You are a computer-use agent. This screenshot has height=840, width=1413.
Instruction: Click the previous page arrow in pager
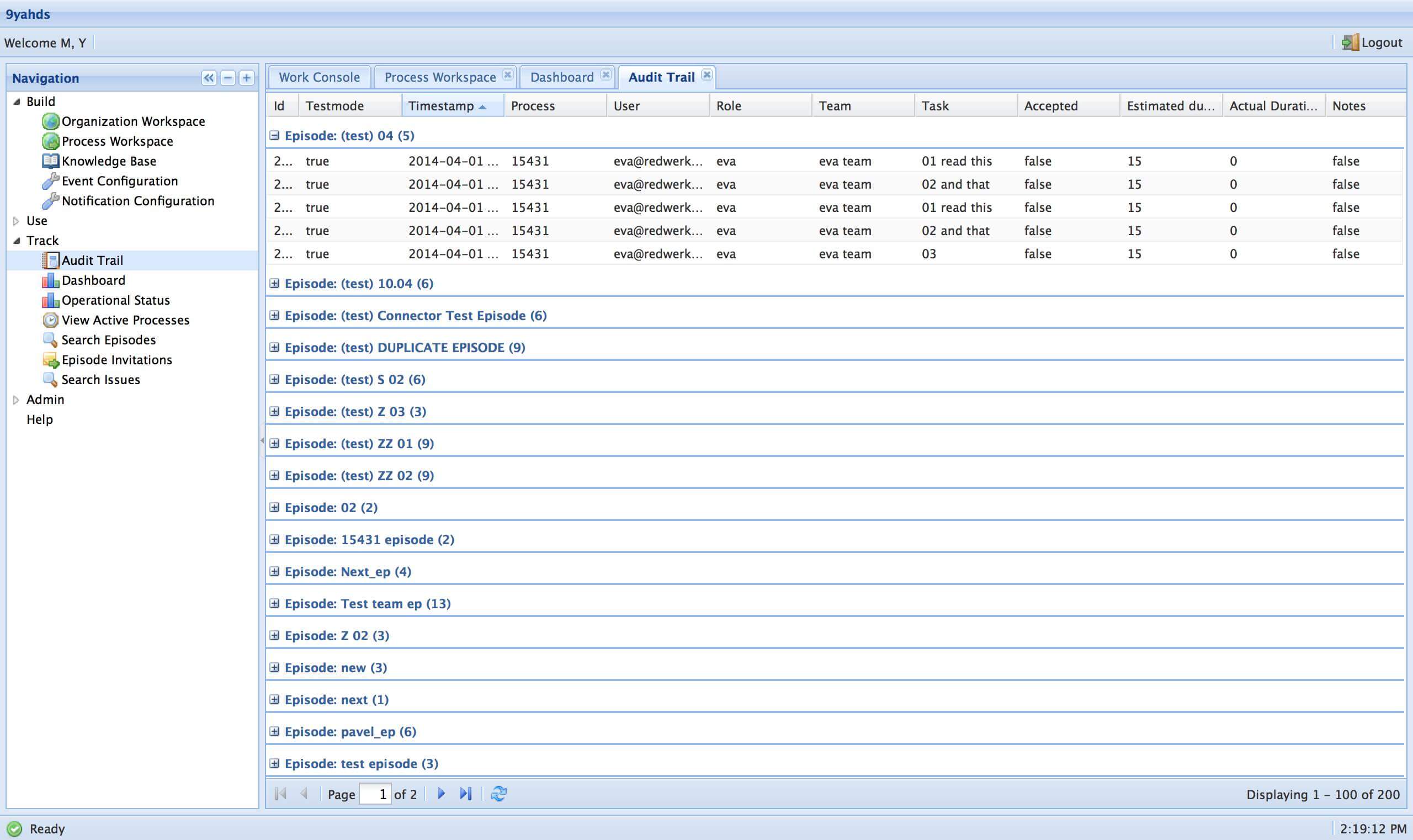304,794
